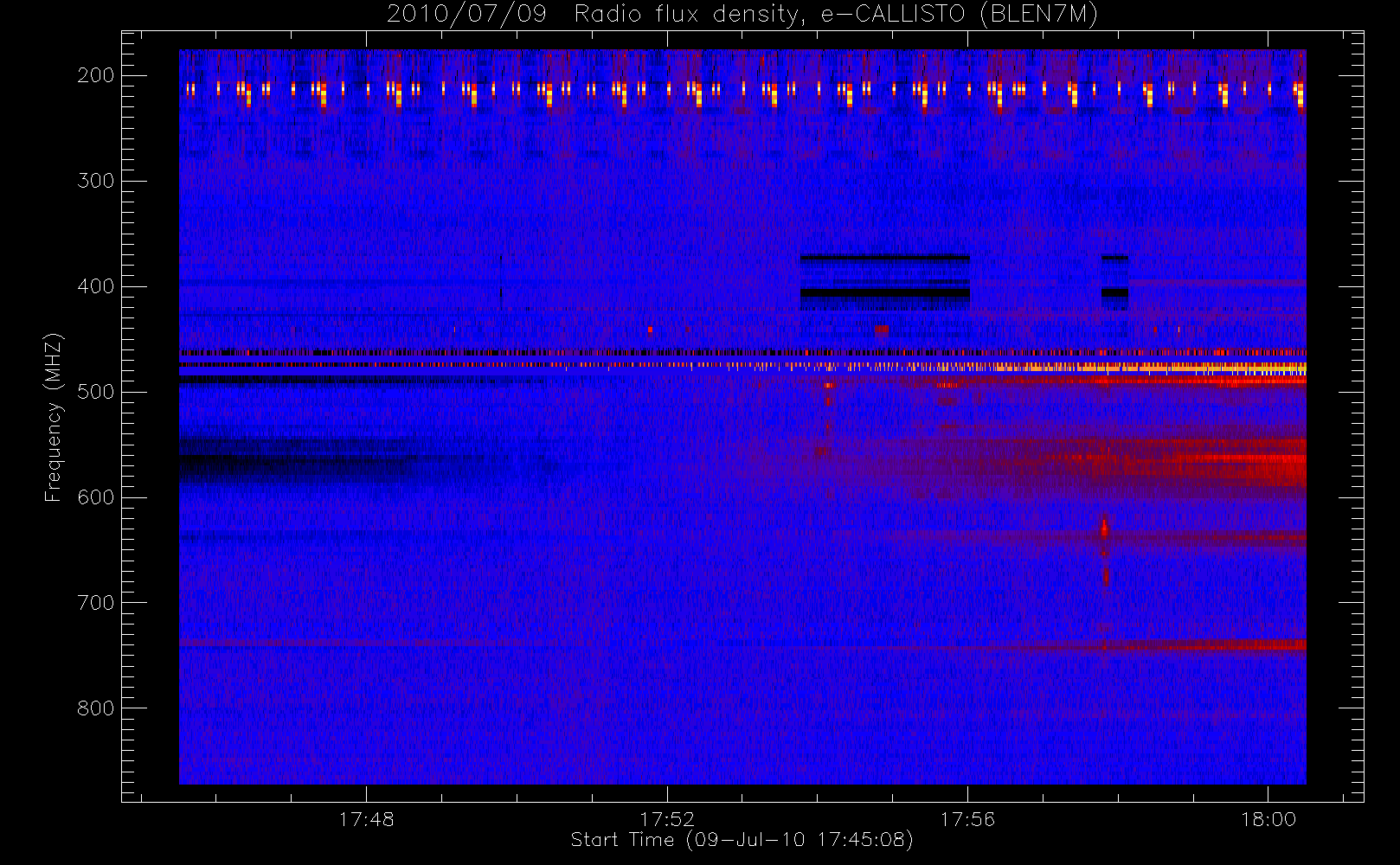
Task: Select the 200 frequency tick label
Action: tap(96, 75)
